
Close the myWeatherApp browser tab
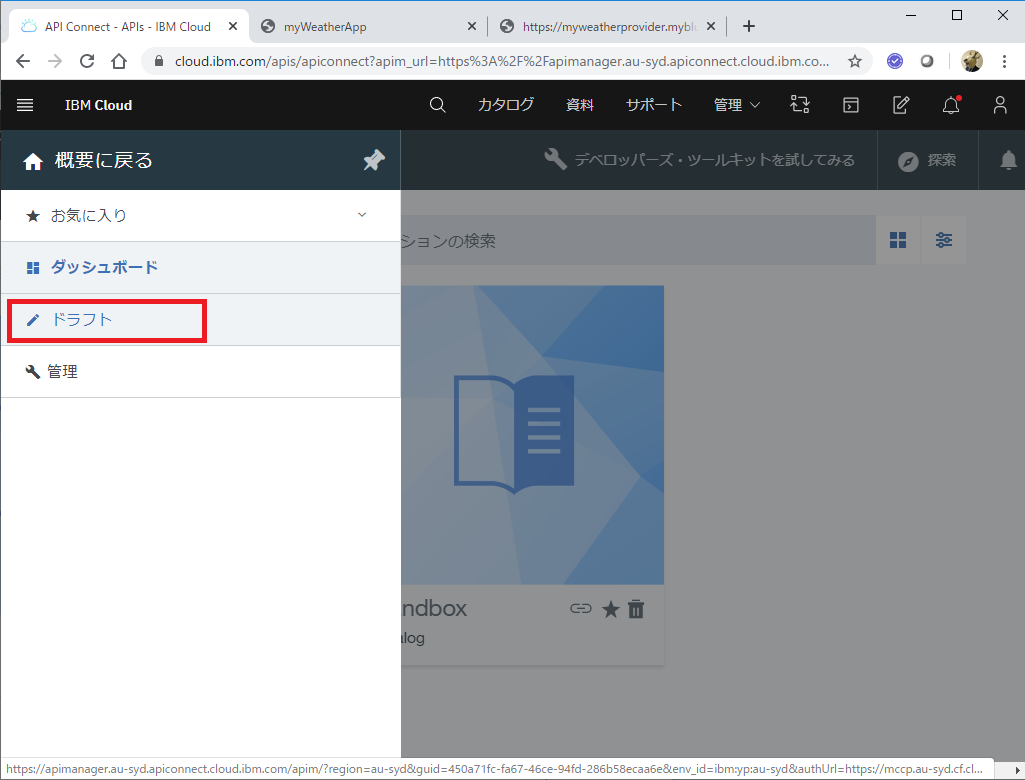pyautogui.click(x=472, y=26)
